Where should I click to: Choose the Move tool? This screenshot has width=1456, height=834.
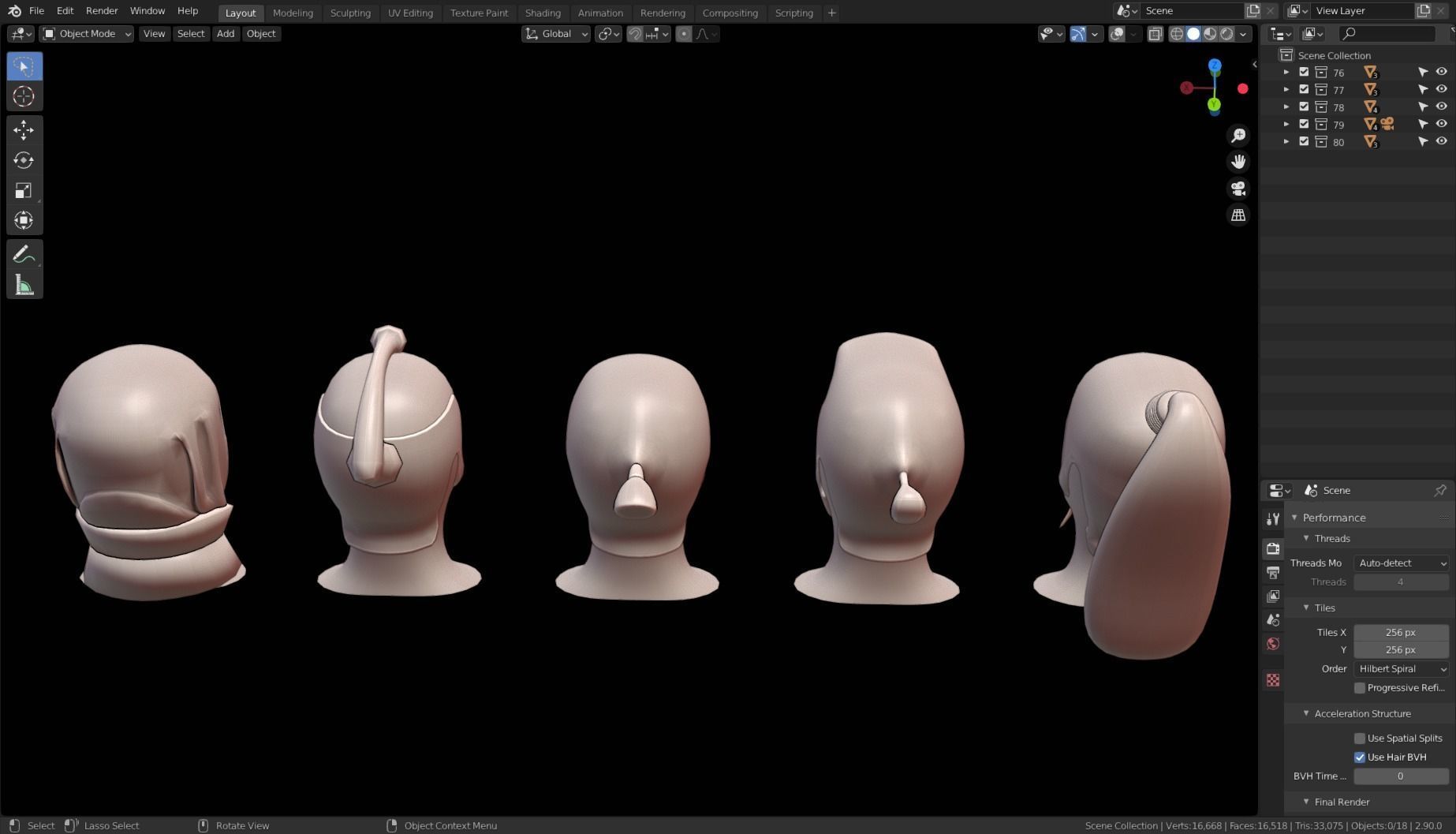click(x=24, y=130)
